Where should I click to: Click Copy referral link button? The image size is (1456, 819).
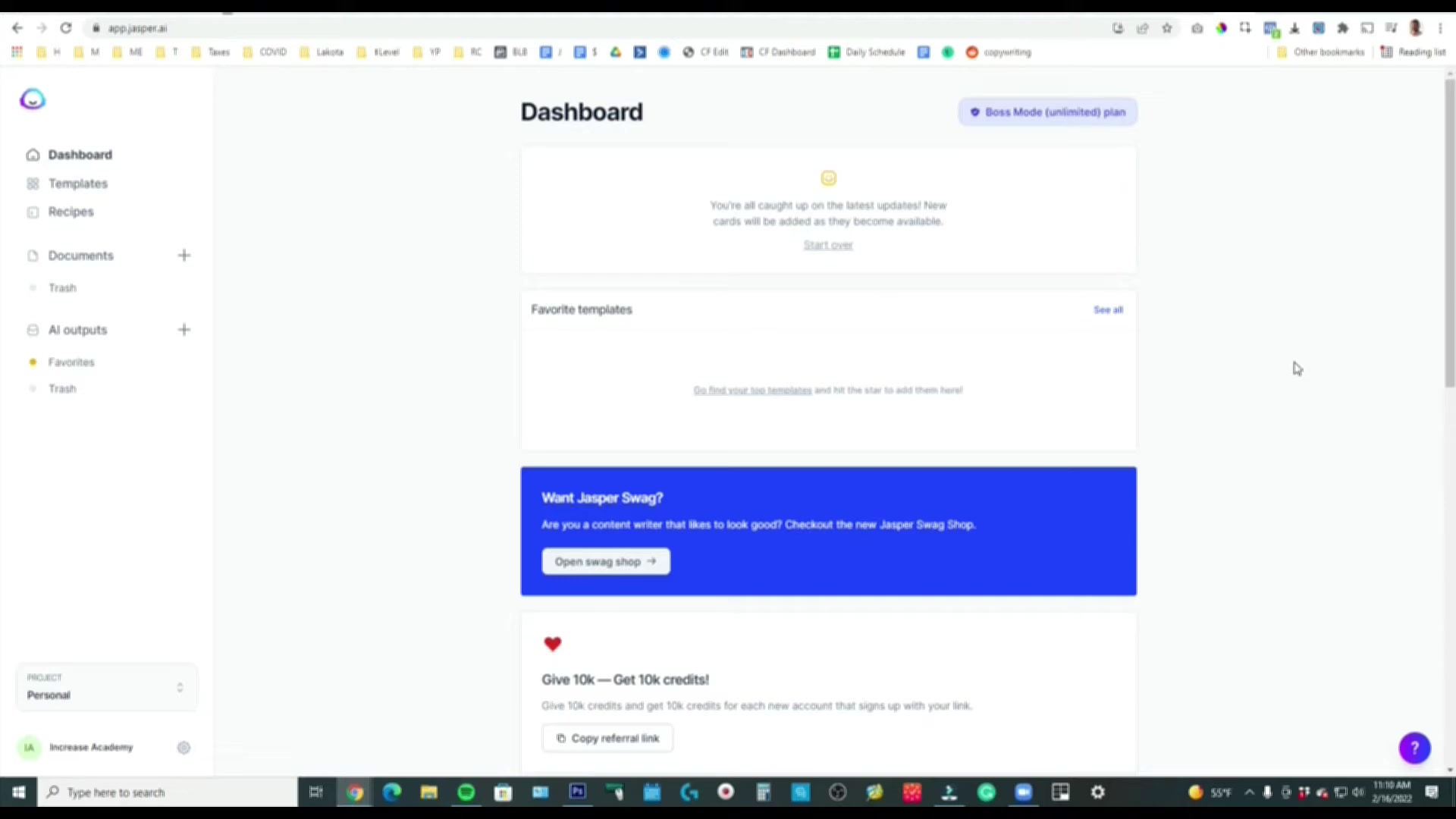[607, 739]
